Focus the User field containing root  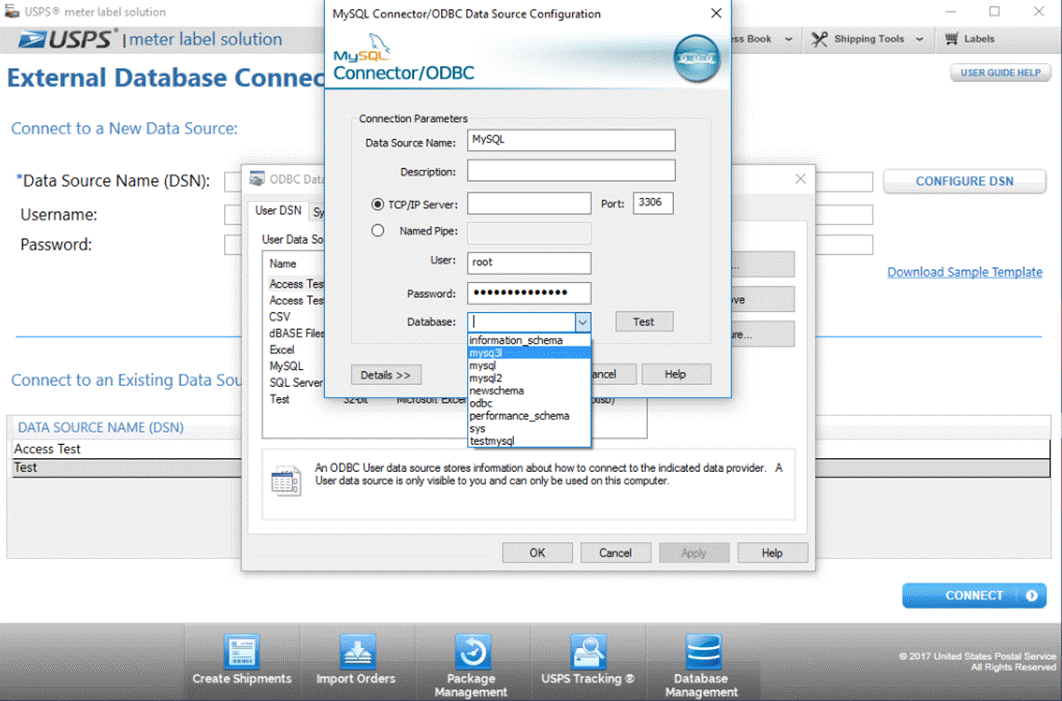point(529,263)
